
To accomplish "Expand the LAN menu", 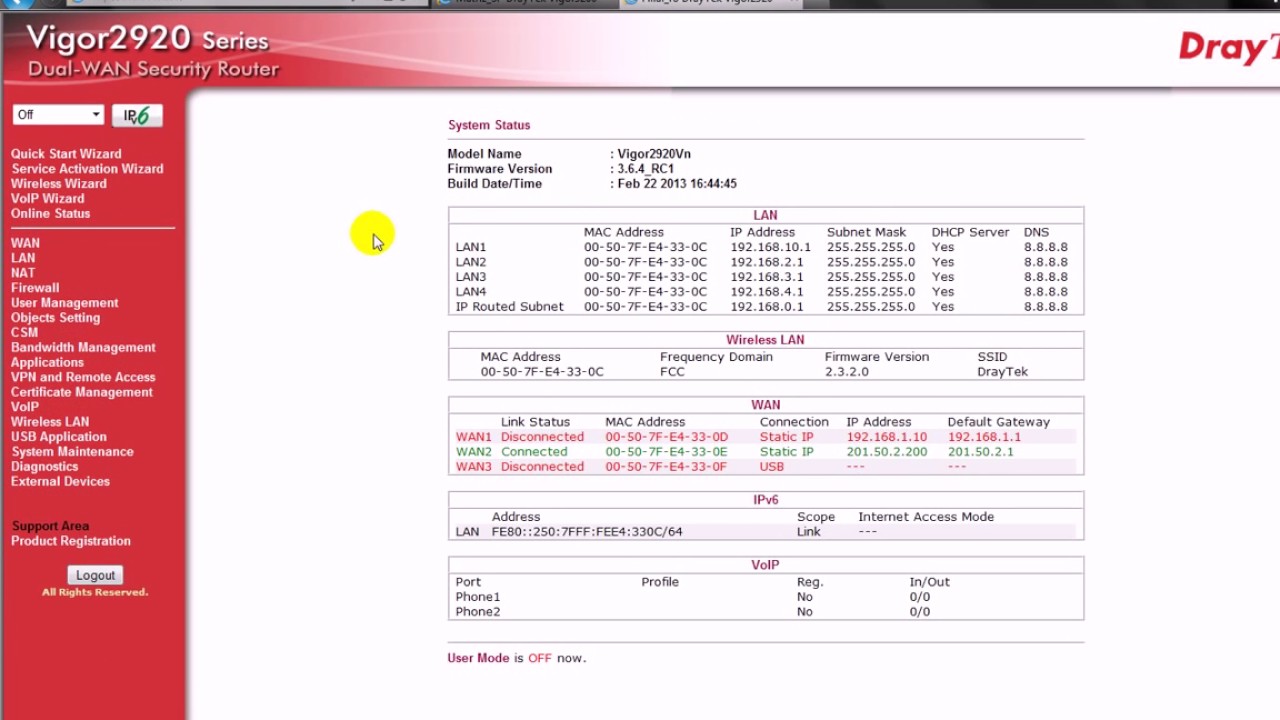I will 23,258.
